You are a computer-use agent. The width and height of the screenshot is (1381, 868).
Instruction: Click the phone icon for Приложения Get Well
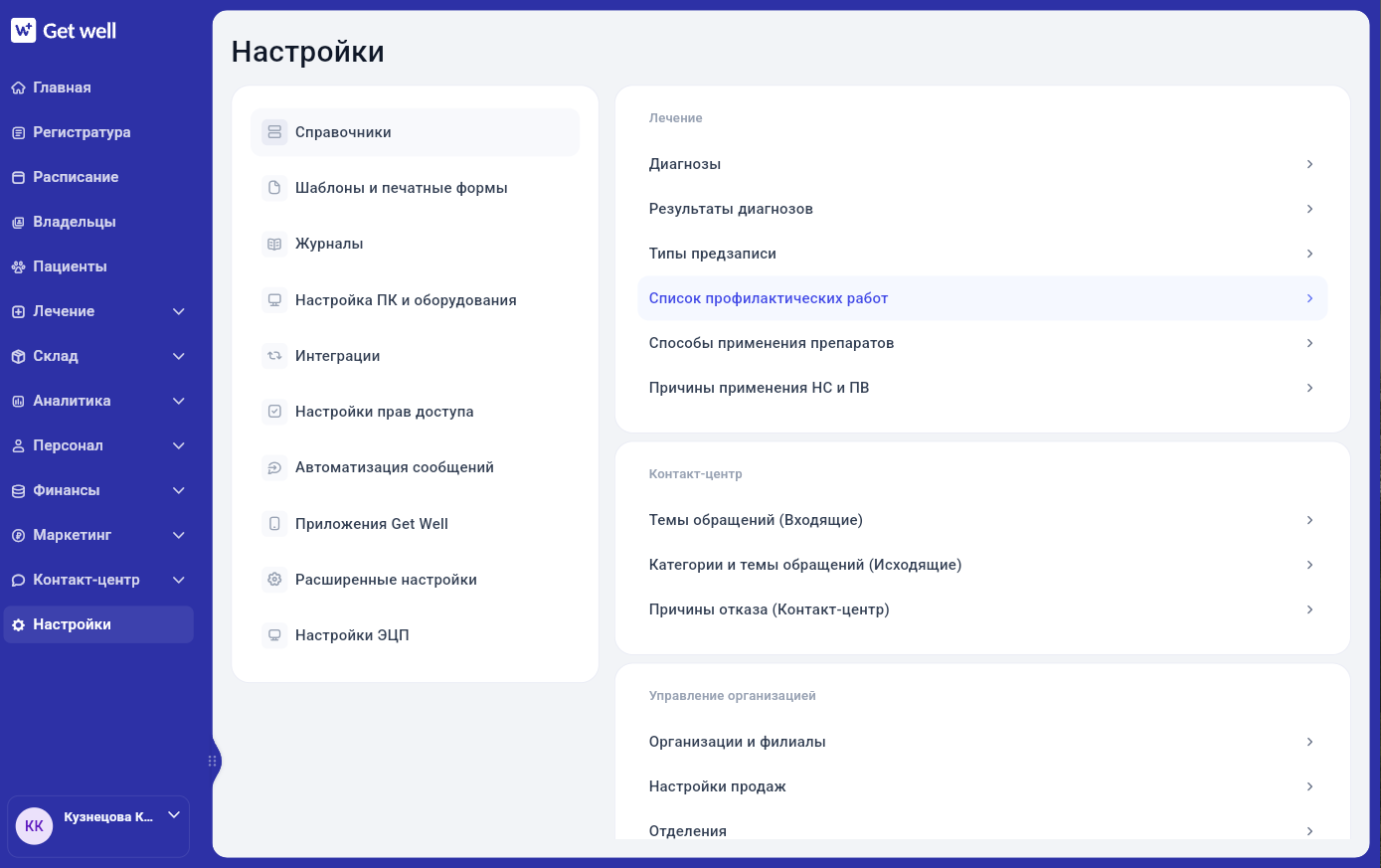(x=274, y=524)
